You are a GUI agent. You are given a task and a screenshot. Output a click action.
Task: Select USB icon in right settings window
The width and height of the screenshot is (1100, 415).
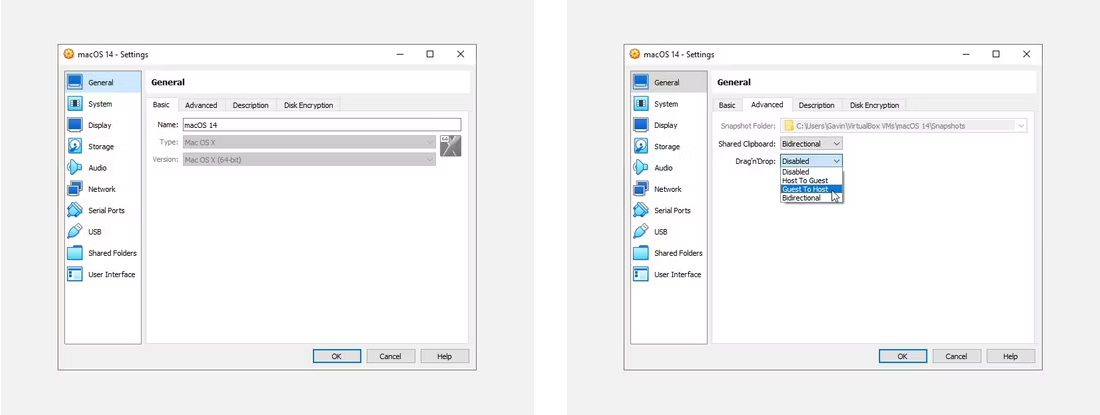pos(640,232)
